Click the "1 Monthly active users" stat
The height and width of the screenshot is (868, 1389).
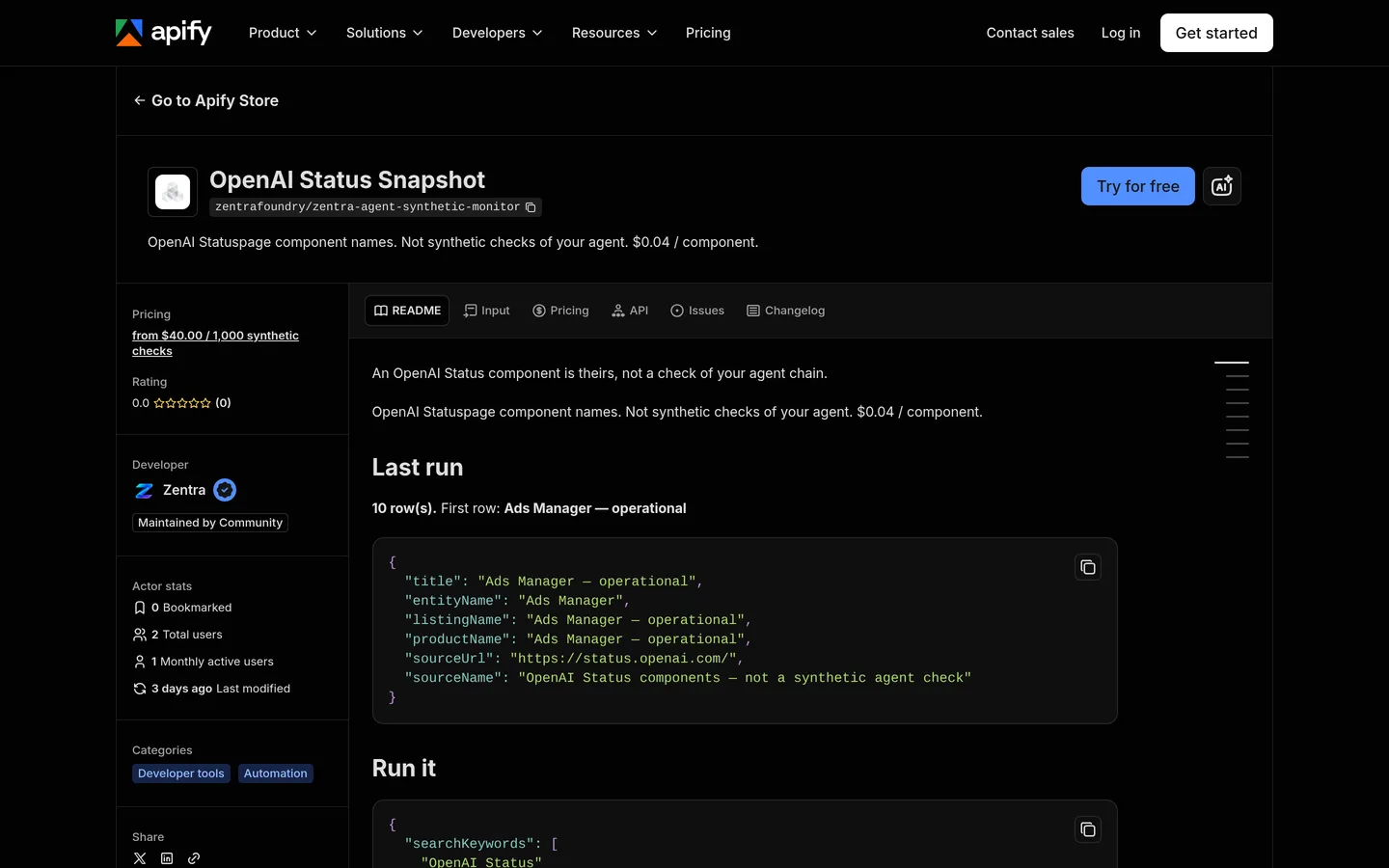click(x=212, y=662)
